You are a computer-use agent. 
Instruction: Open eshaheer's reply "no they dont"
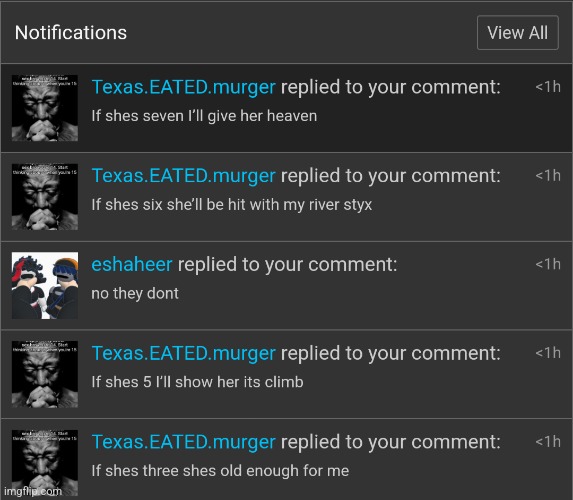[x=135, y=293]
